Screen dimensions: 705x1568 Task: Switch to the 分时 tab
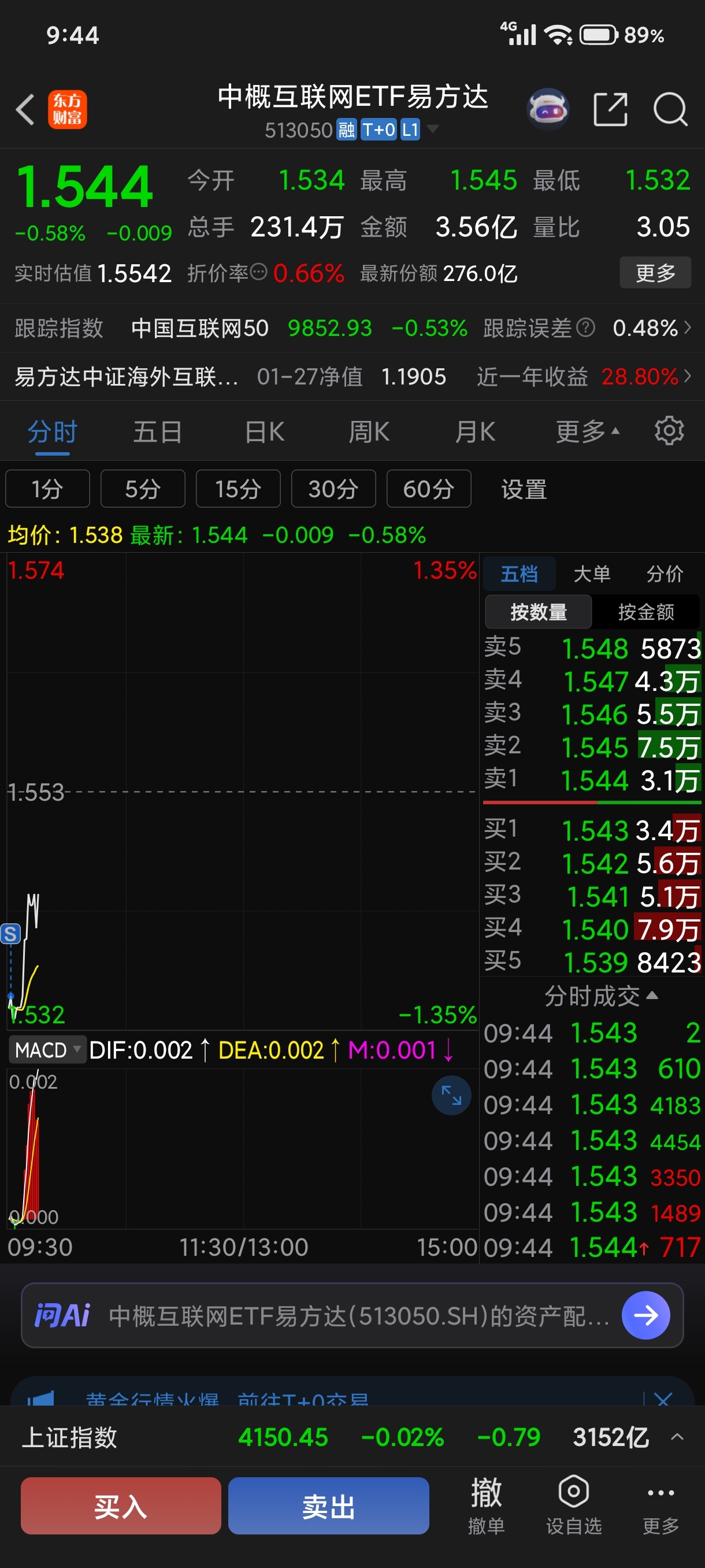point(53,431)
